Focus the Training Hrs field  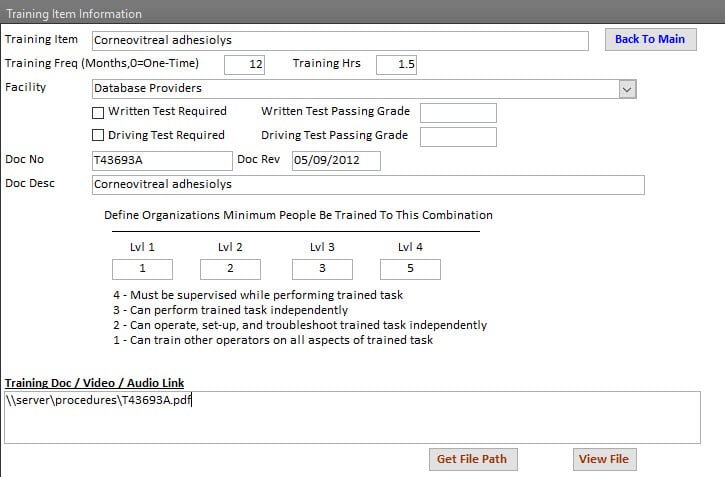[x=396, y=65]
